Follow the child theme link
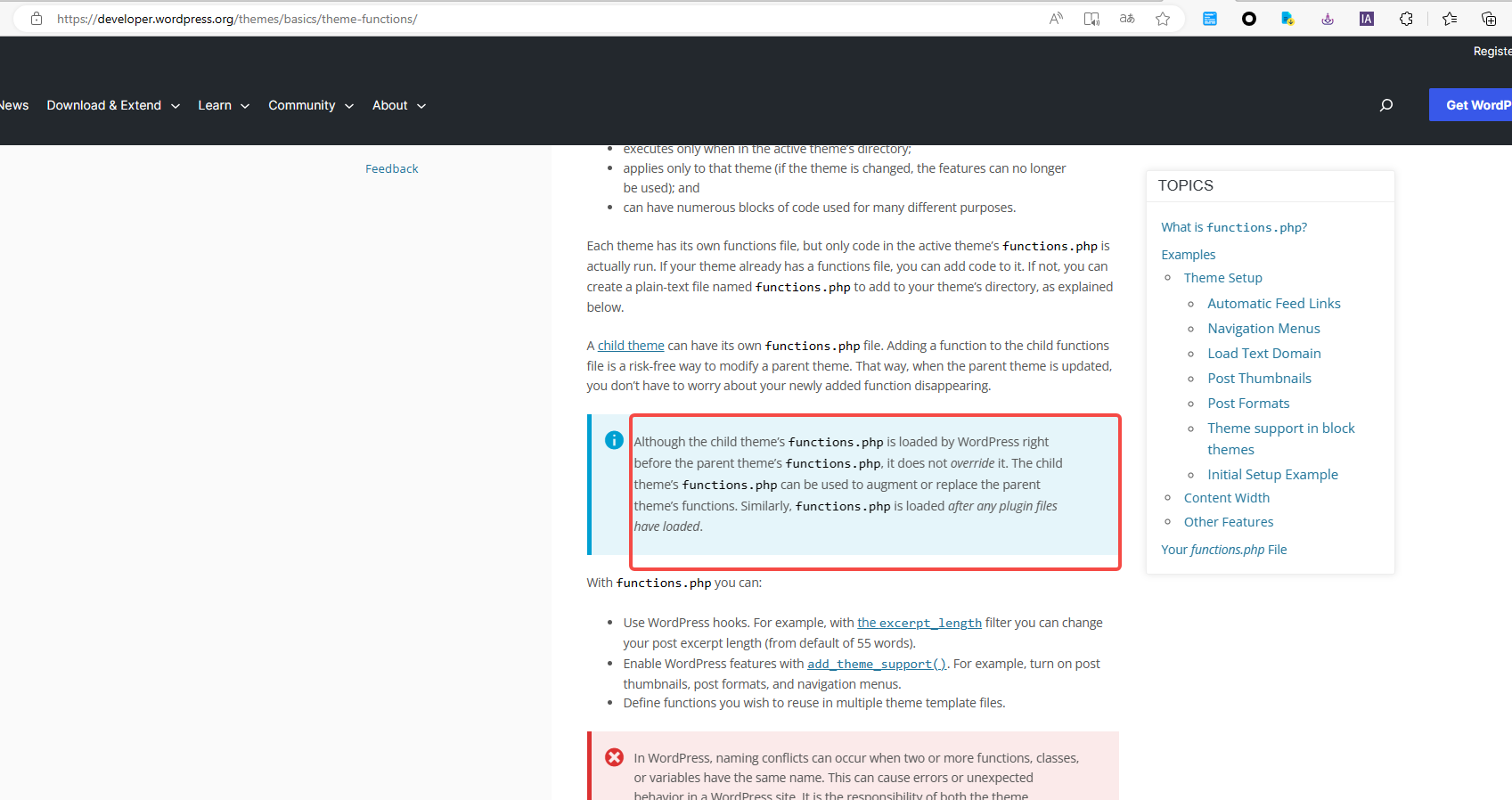 (x=631, y=346)
